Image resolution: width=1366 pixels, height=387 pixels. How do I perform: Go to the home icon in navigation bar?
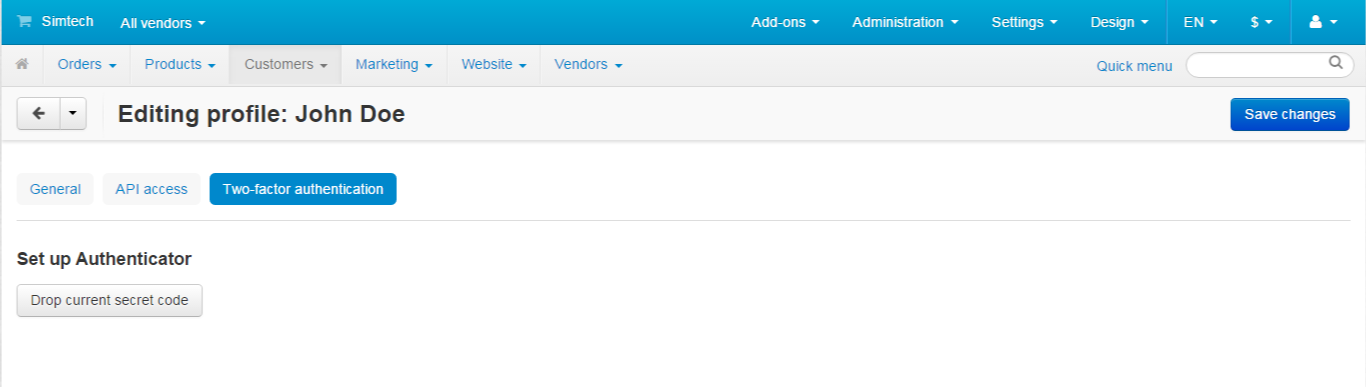[x=22, y=64]
